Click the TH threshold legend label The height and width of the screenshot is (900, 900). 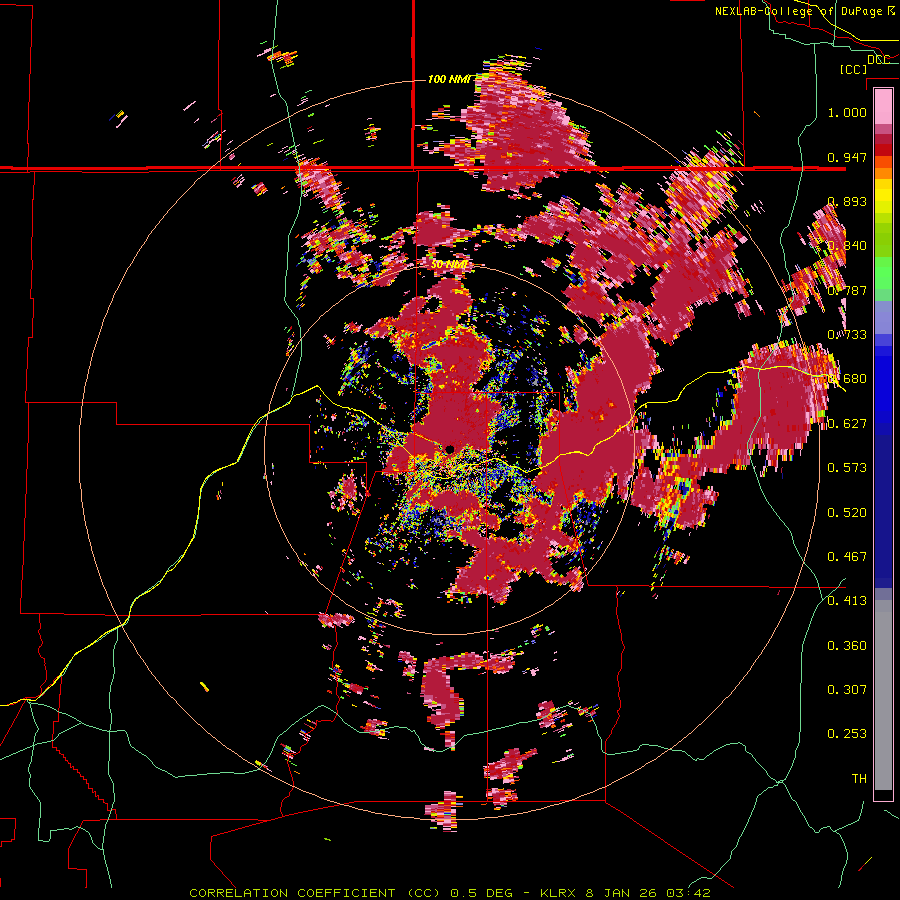pos(859,778)
